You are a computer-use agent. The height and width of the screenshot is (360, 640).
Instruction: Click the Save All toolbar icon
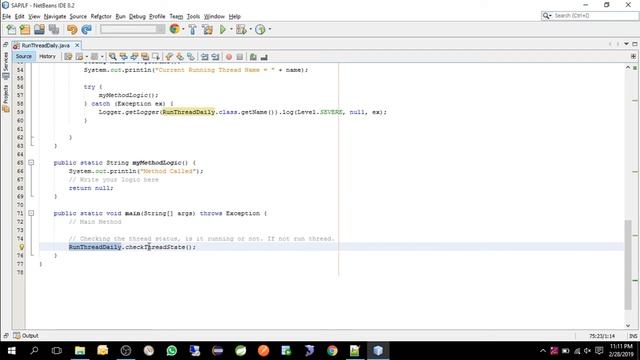pos(54,29)
